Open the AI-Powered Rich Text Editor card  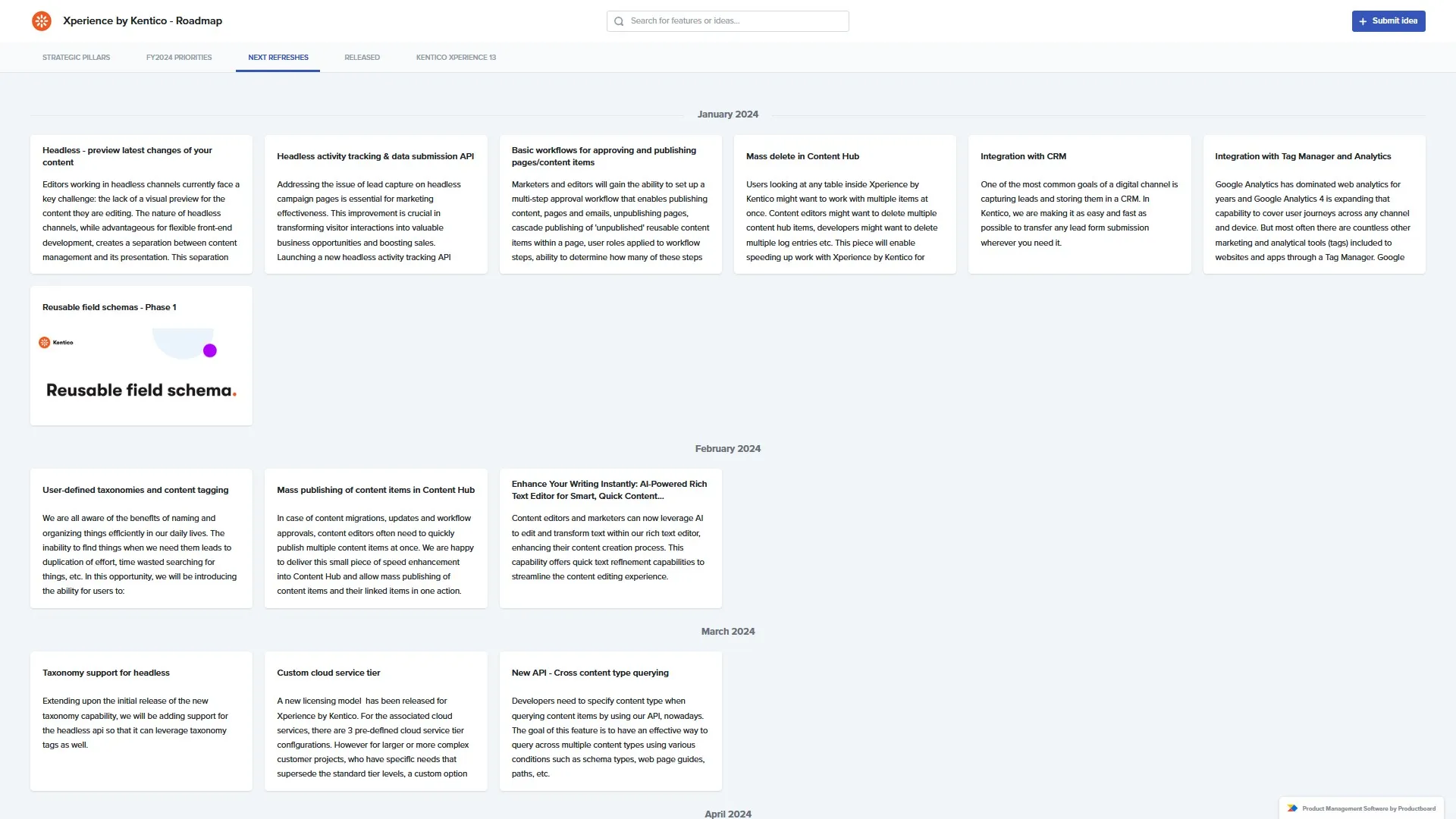pyautogui.click(x=610, y=538)
